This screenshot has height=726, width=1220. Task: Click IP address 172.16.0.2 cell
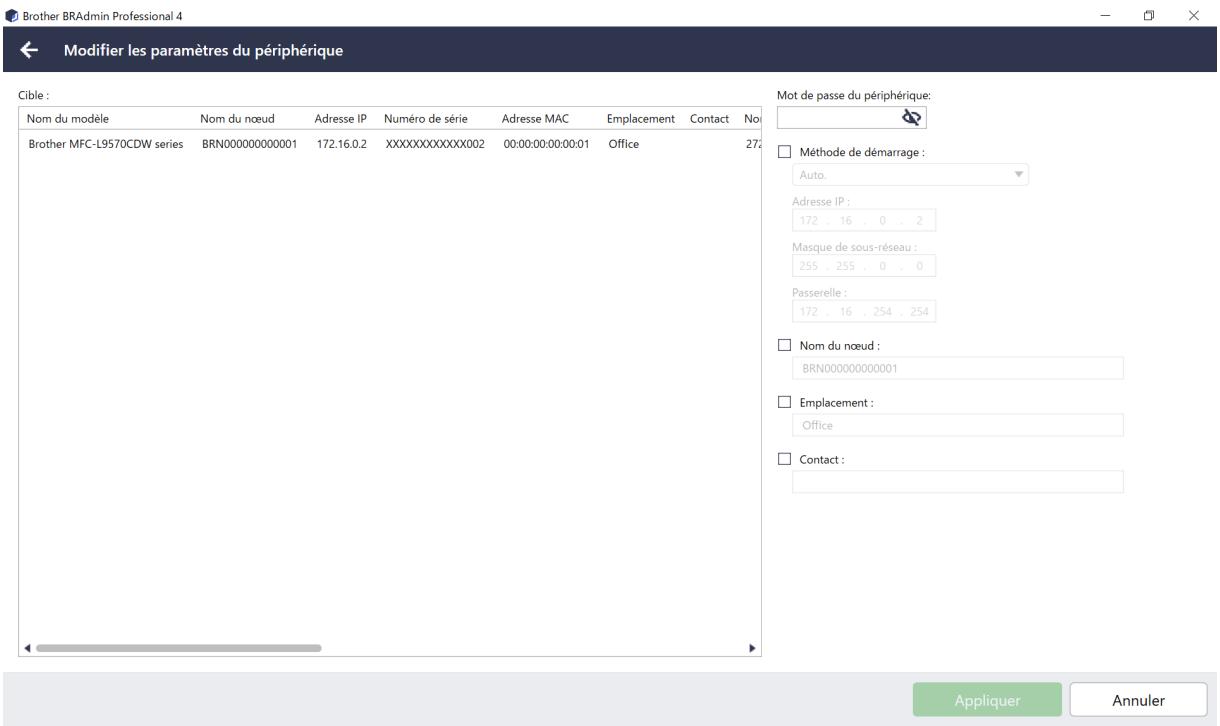tap(343, 144)
